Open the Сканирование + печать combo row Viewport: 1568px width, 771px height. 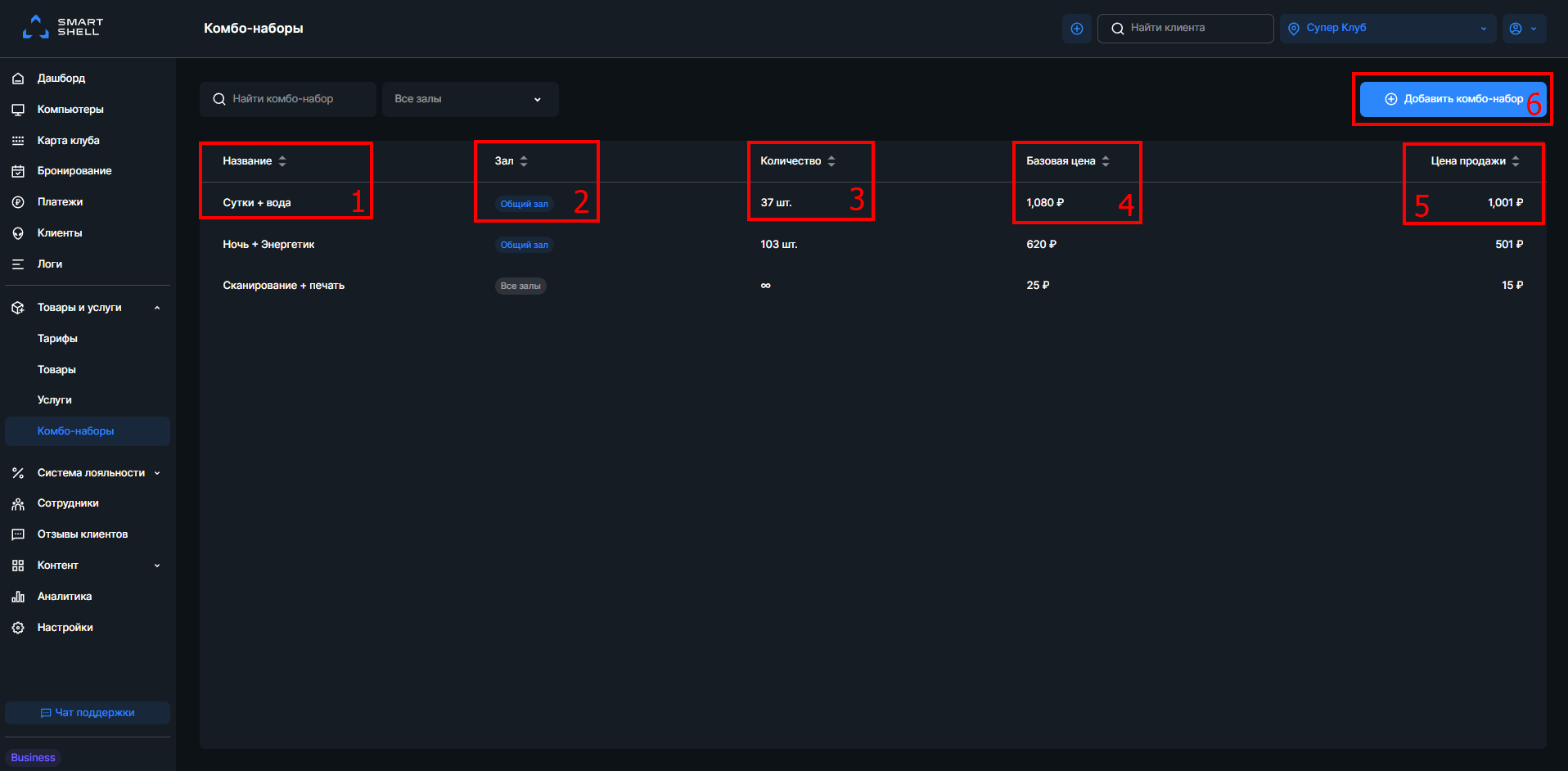point(872,286)
